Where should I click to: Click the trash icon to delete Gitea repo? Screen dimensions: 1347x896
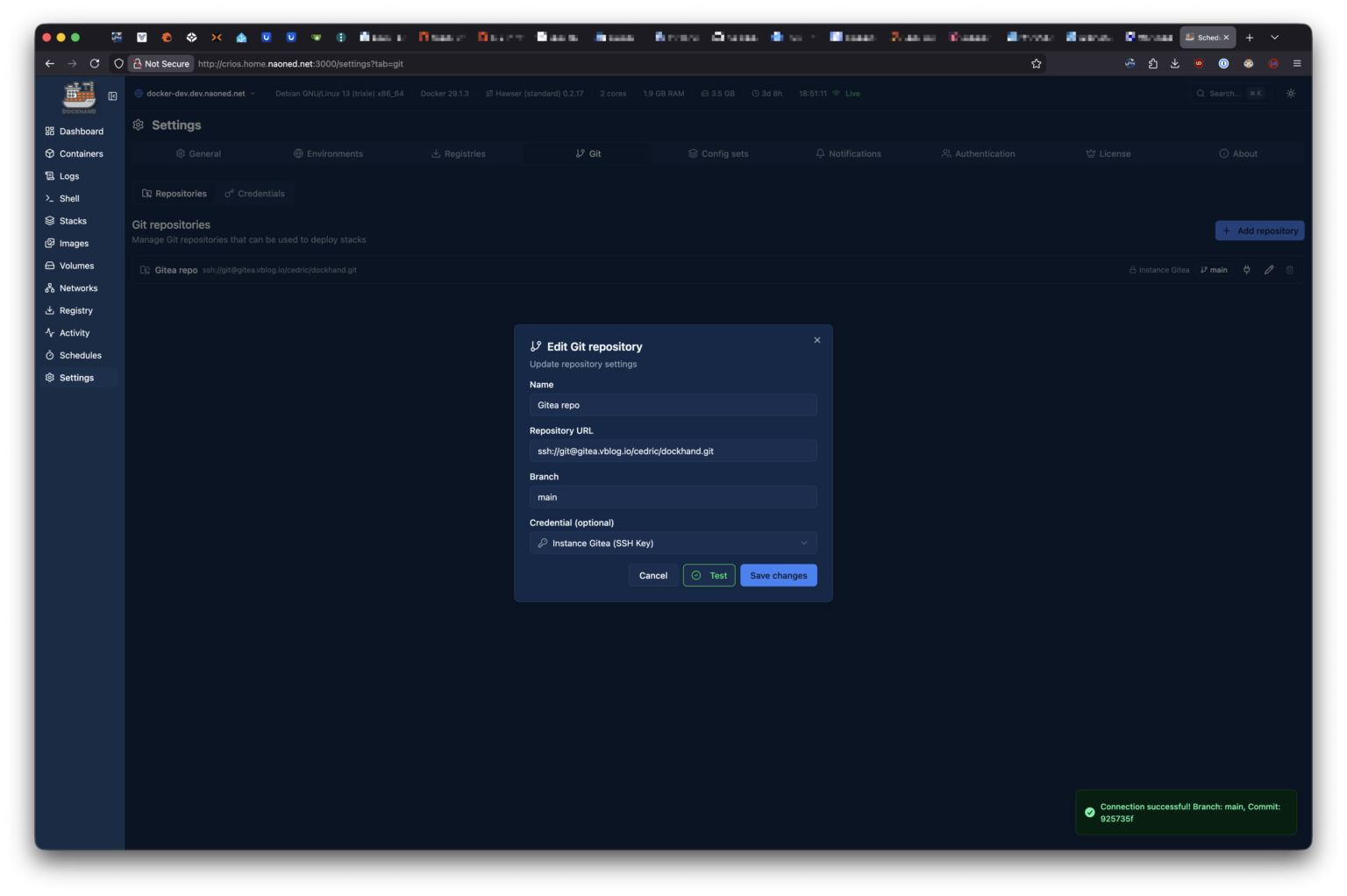[1289, 270]
